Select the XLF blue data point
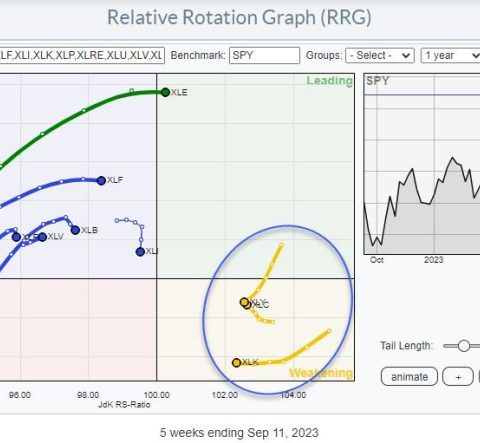 coord(101,181)
